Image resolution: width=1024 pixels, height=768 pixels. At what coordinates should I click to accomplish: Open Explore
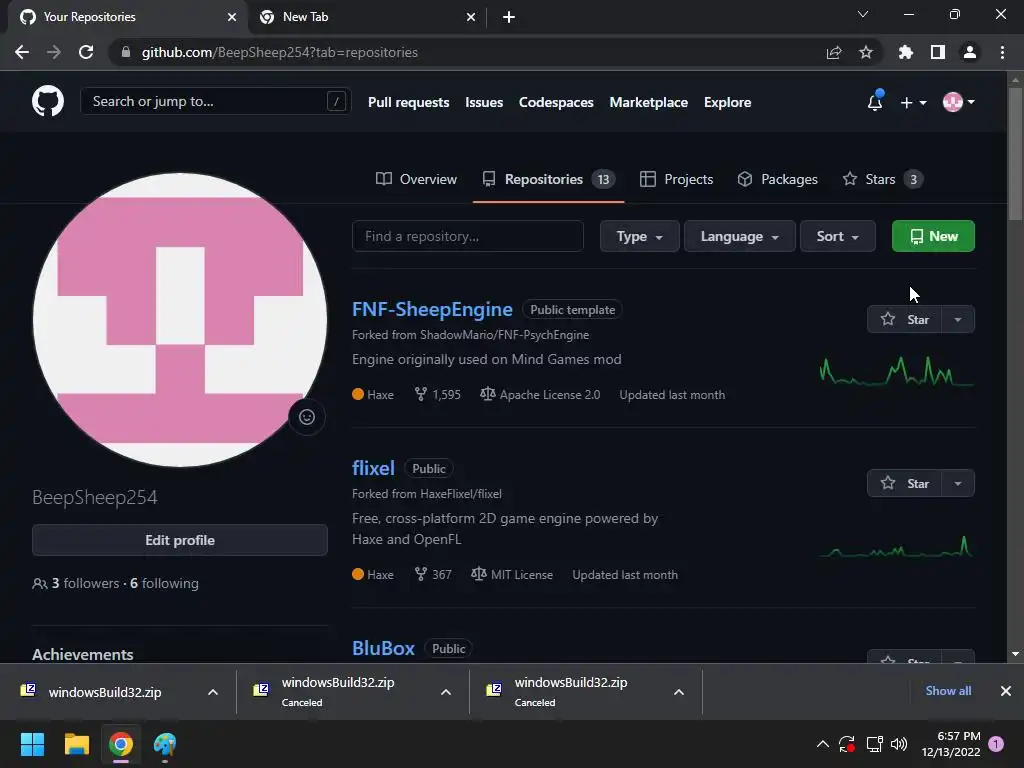pyautogui.click(x=728, y=103)
